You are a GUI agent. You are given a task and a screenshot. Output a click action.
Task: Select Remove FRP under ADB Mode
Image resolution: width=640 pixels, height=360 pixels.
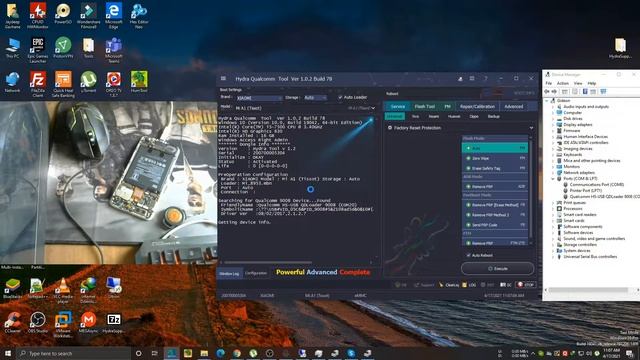pos(495,187)
